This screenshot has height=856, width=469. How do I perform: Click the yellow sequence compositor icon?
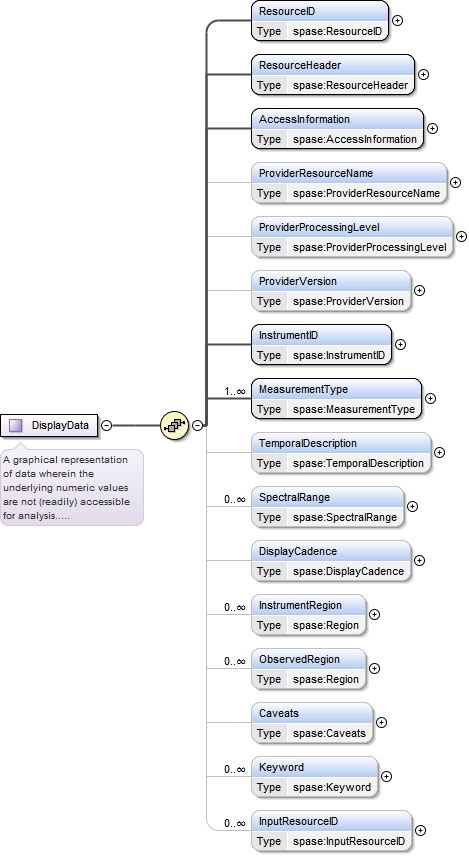(x=174, y=425)
